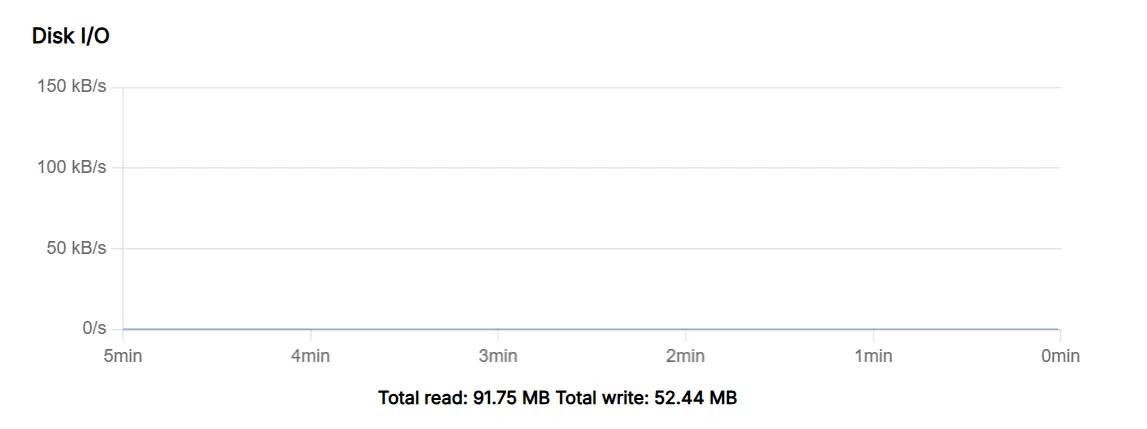
Task: Pick the 3min time label
Action: click(x=498, y=356)
